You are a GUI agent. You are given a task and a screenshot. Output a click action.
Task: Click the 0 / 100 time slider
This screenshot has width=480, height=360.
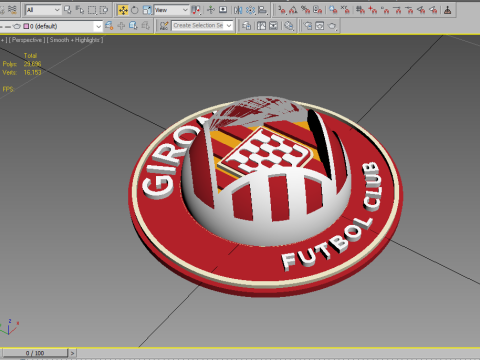coord(35,353)
